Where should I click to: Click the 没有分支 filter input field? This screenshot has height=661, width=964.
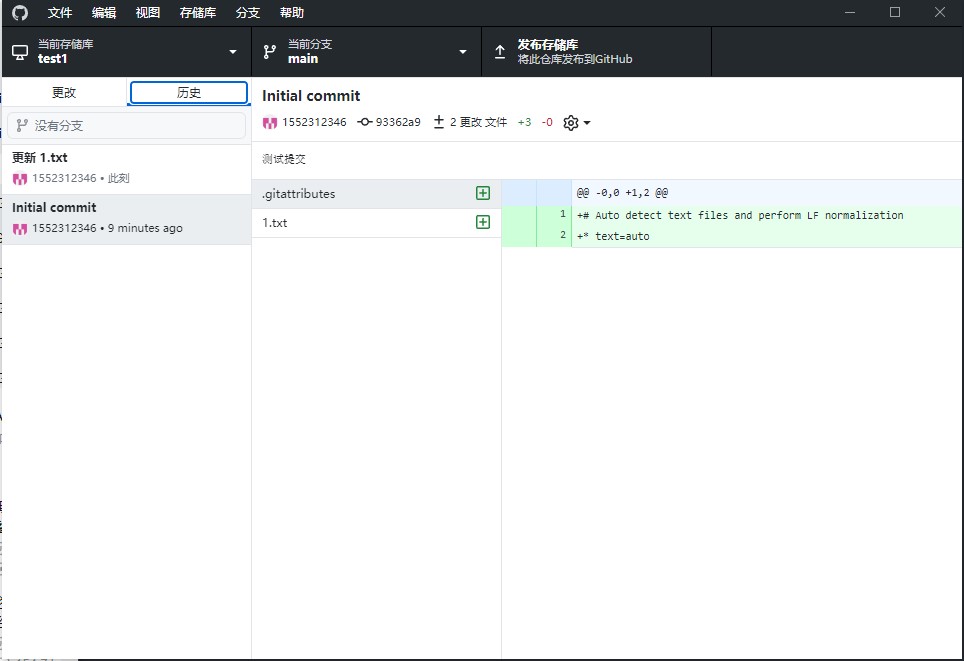(126, 125)
